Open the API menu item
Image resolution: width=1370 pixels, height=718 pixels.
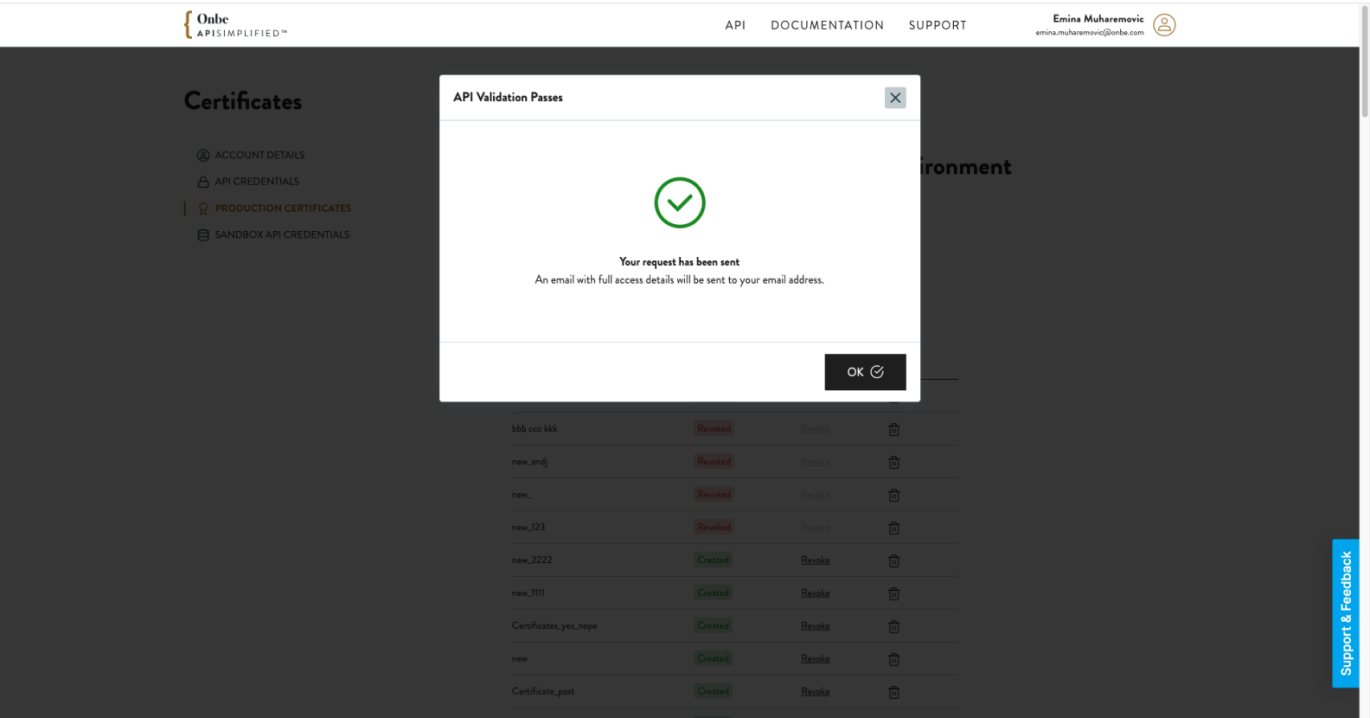point(735,25)
